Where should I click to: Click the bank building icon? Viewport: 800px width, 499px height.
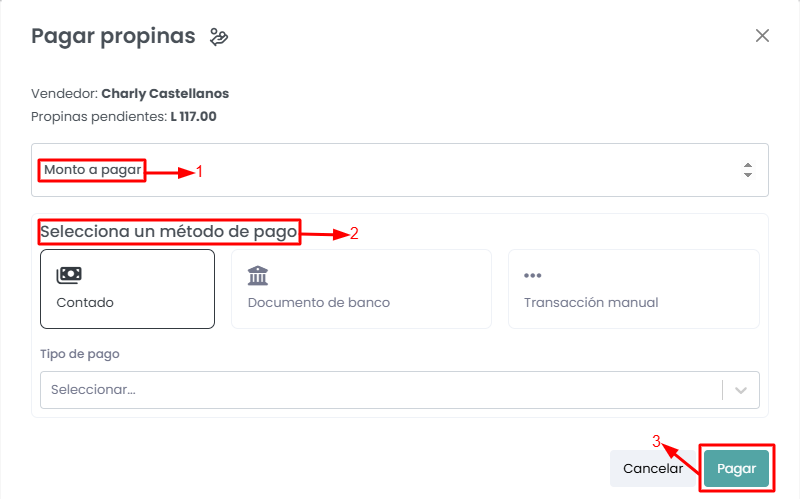click(x=258, y=275)
